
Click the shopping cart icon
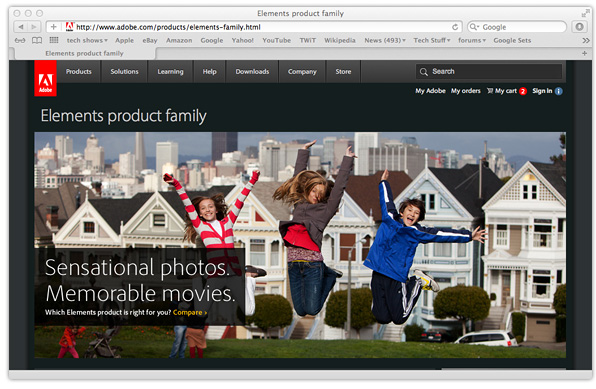[490, 91]
